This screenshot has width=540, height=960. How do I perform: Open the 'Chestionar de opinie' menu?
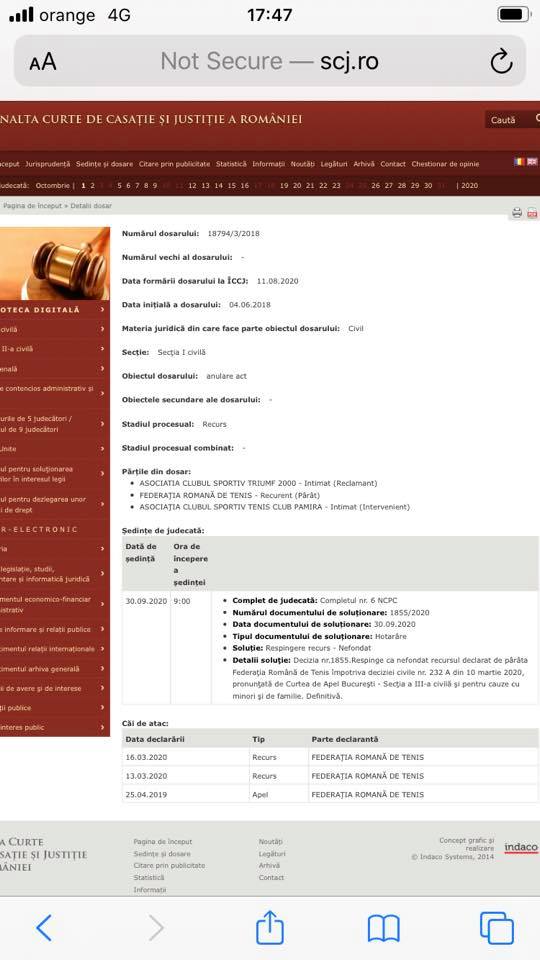point(445,164)
